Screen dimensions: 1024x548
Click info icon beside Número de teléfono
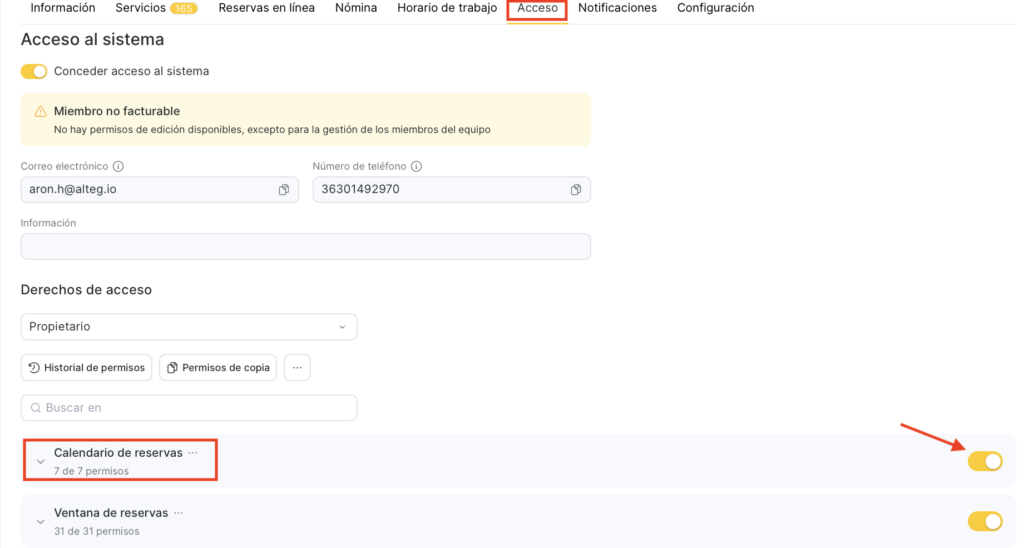[x=416, y=167]
